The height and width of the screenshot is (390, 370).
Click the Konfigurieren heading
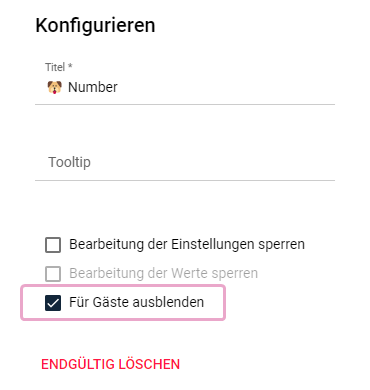[x=95, y=25]
